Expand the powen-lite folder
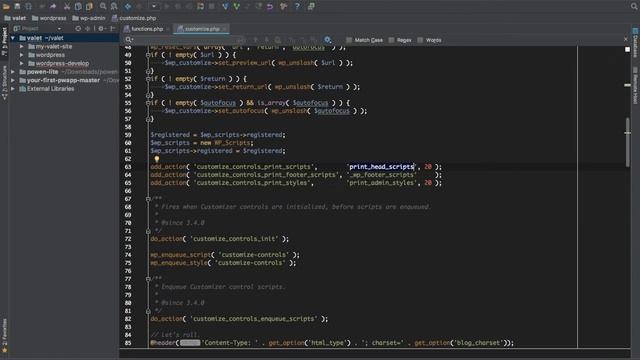The image size is (640, 360). pyautogui.click(x=13, y=72)
